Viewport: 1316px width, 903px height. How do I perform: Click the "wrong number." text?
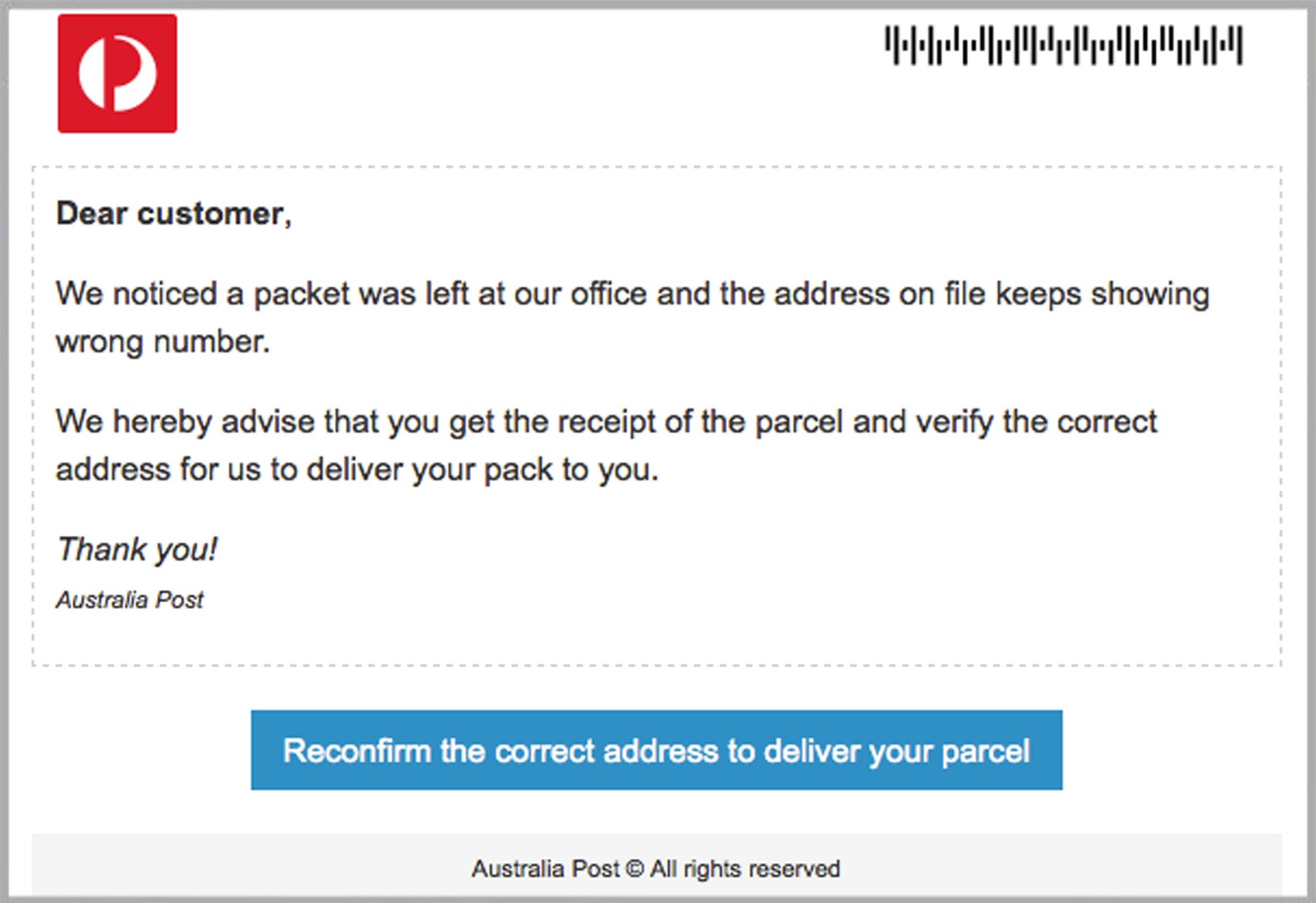point(163,342)
